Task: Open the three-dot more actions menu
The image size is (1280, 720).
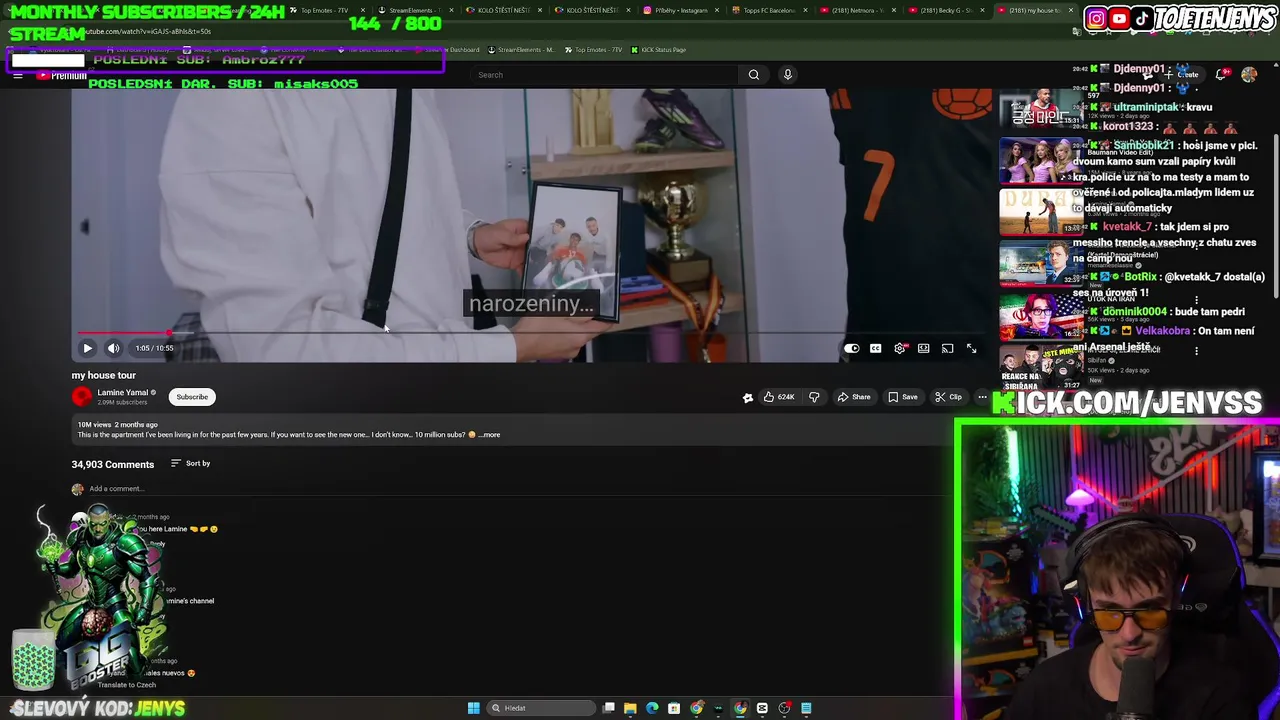Action: click(x=982, y=397)
